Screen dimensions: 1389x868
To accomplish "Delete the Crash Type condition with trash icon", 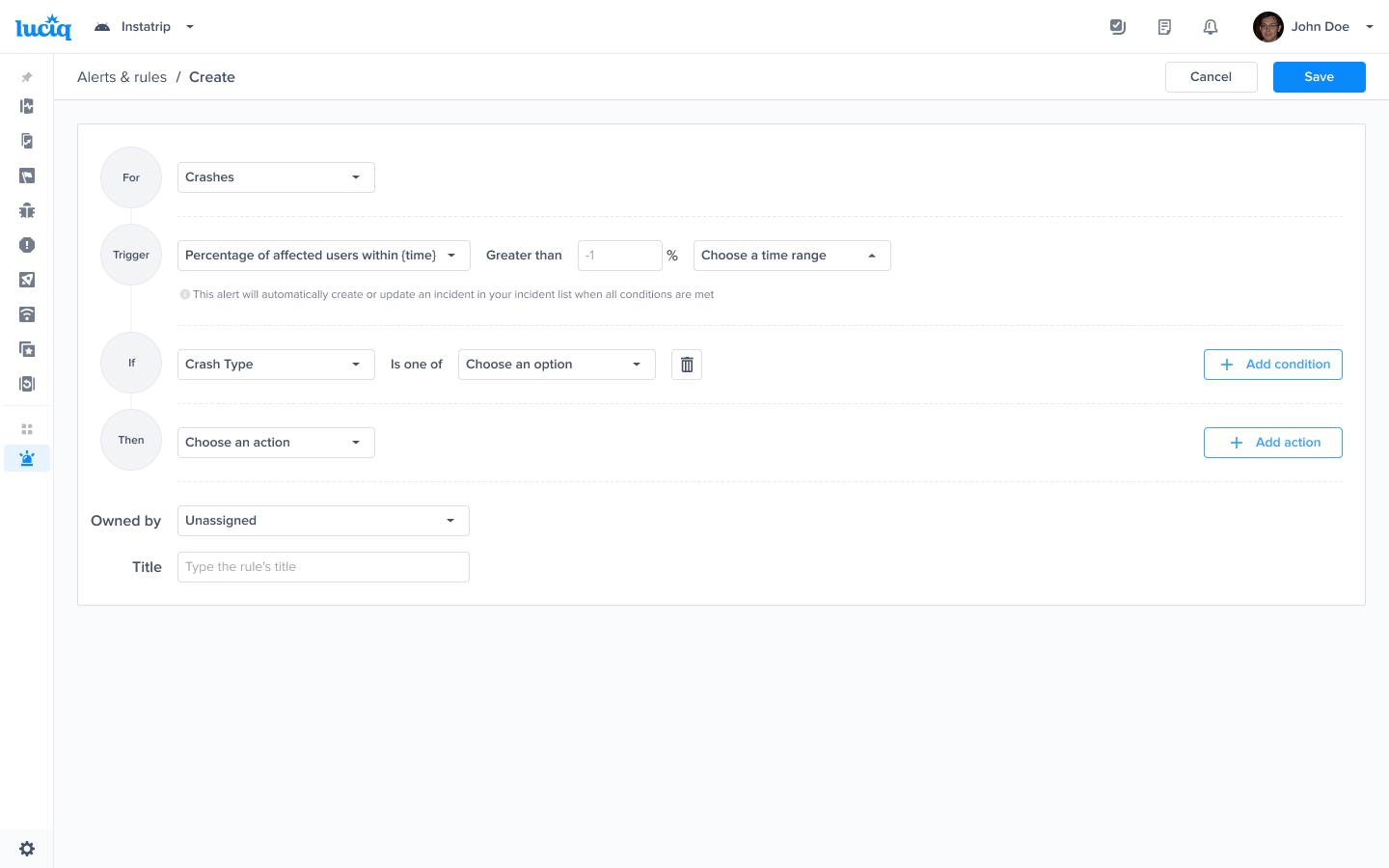I will [x=687, y=365].
